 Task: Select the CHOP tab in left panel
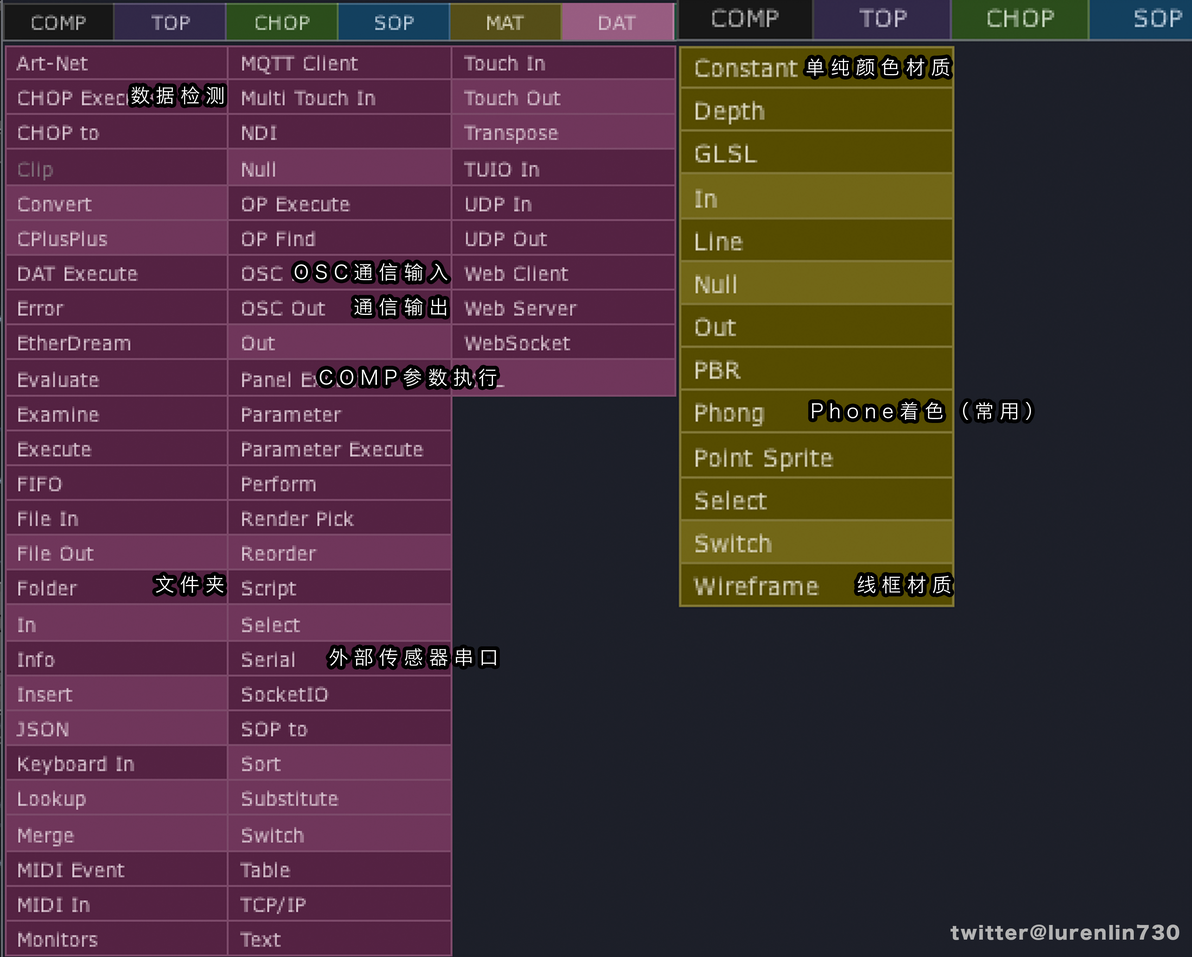pos(282,22)
